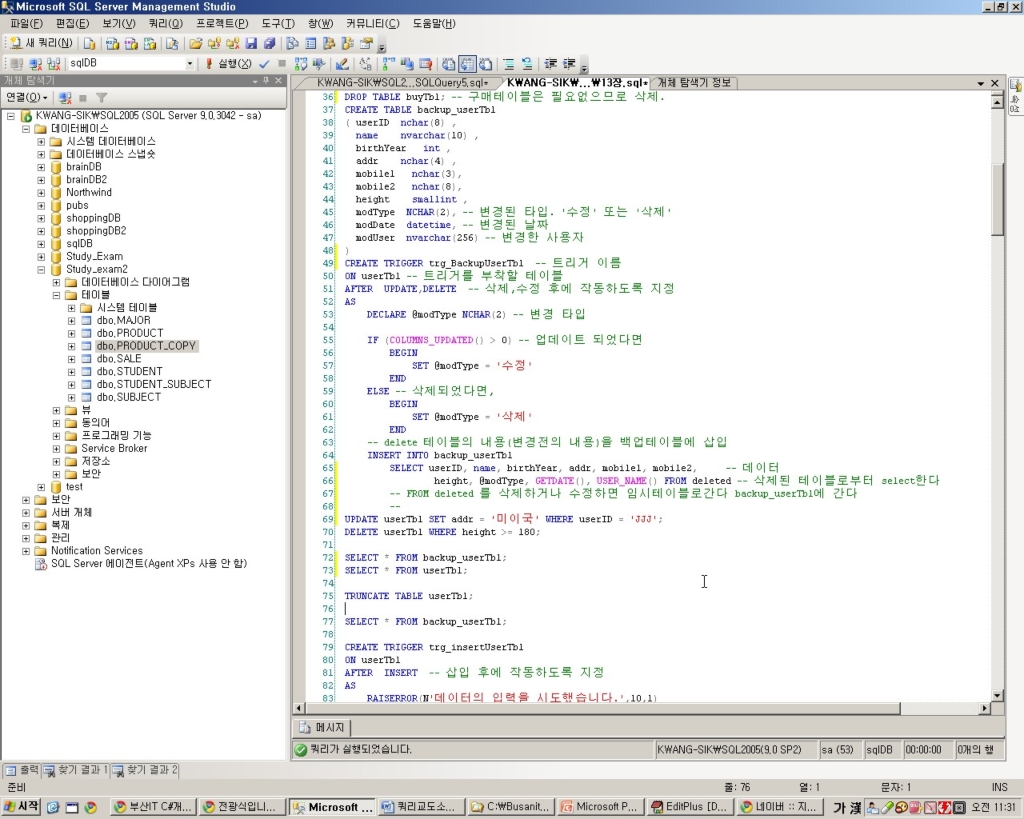Image resolution: width=1024 pixels, height=819 pixels.
Task: Click the Object Explorer filter funnel icon
Action: pos(101,97)
